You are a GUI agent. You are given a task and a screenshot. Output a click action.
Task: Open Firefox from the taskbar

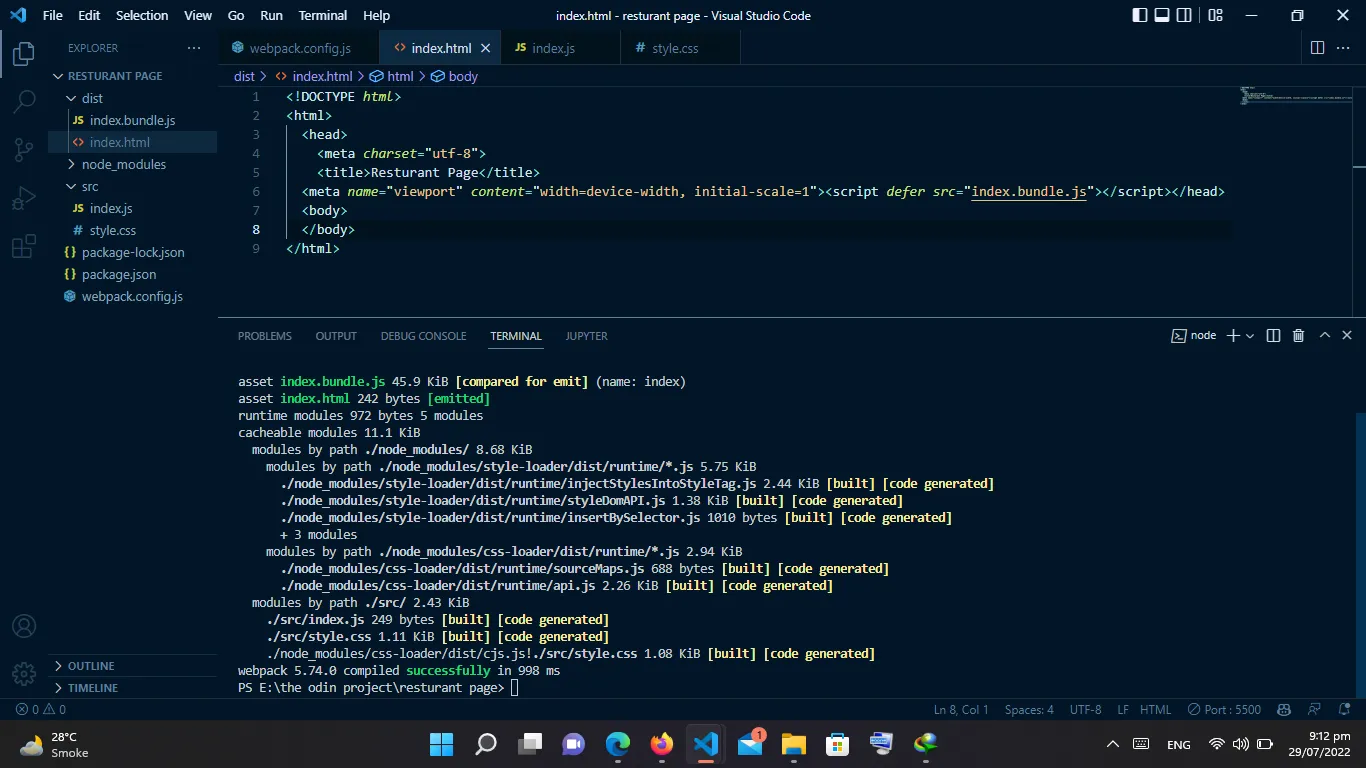[x=661, y=744]
